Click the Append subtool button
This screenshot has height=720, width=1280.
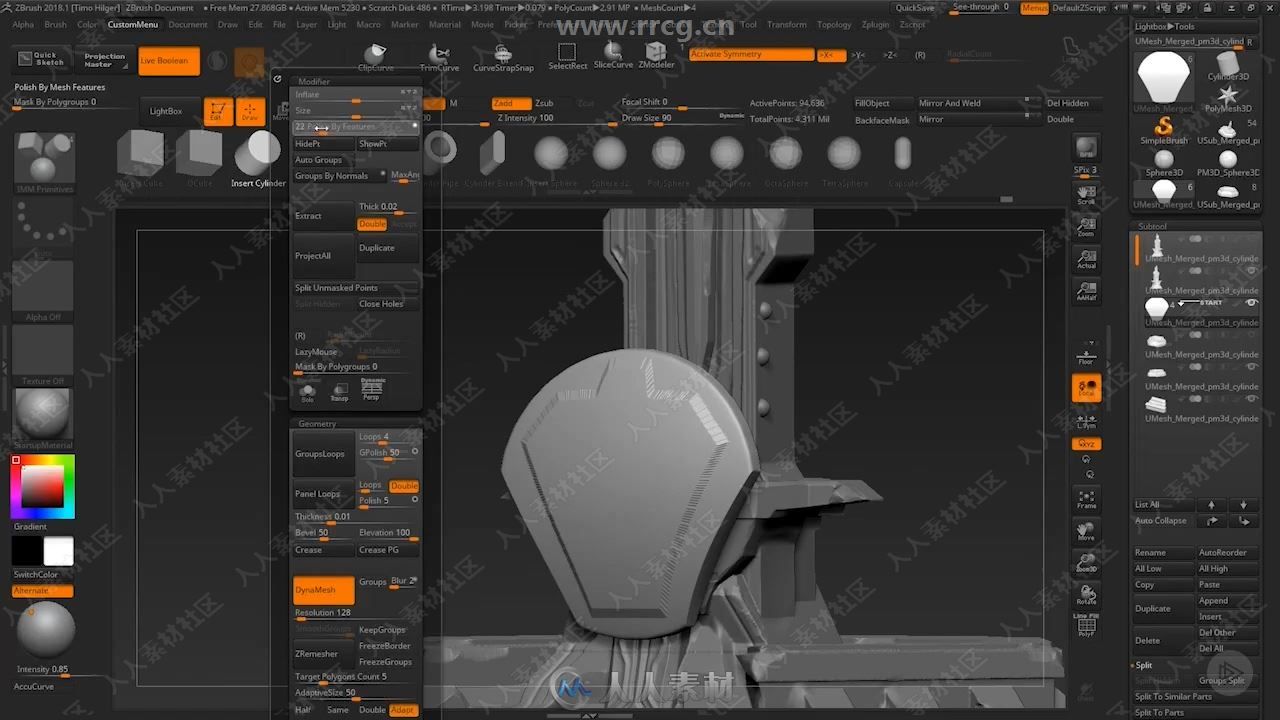pos(1227,601)
